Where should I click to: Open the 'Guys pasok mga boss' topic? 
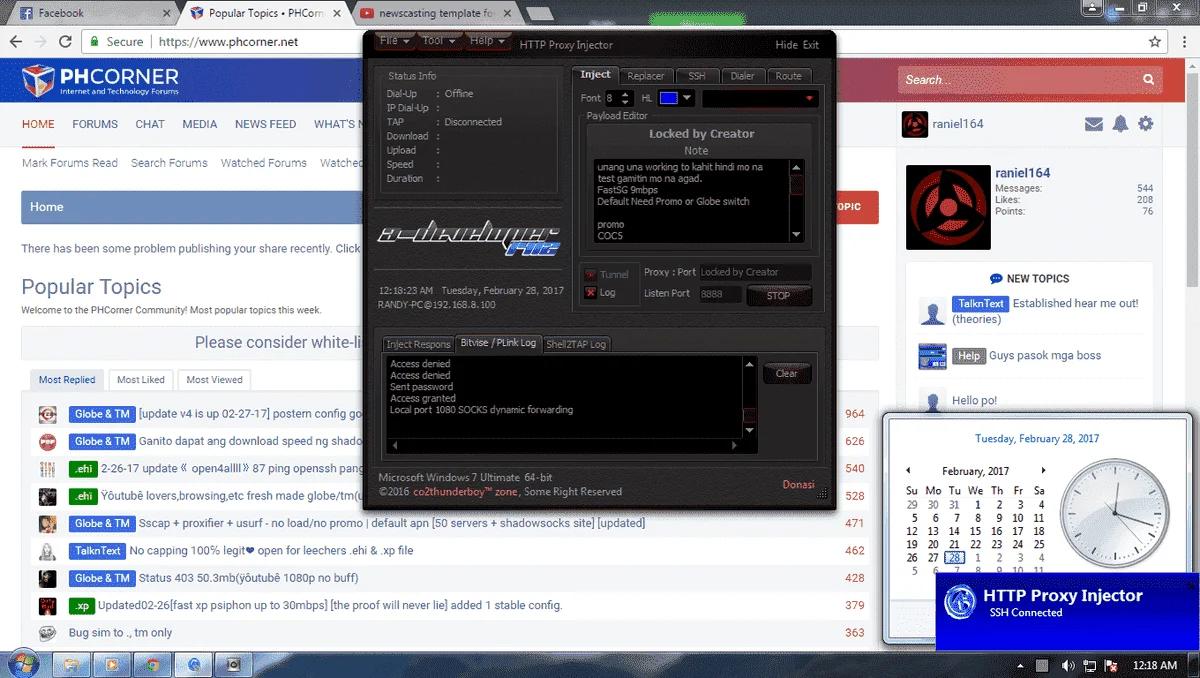point(1045,355)
